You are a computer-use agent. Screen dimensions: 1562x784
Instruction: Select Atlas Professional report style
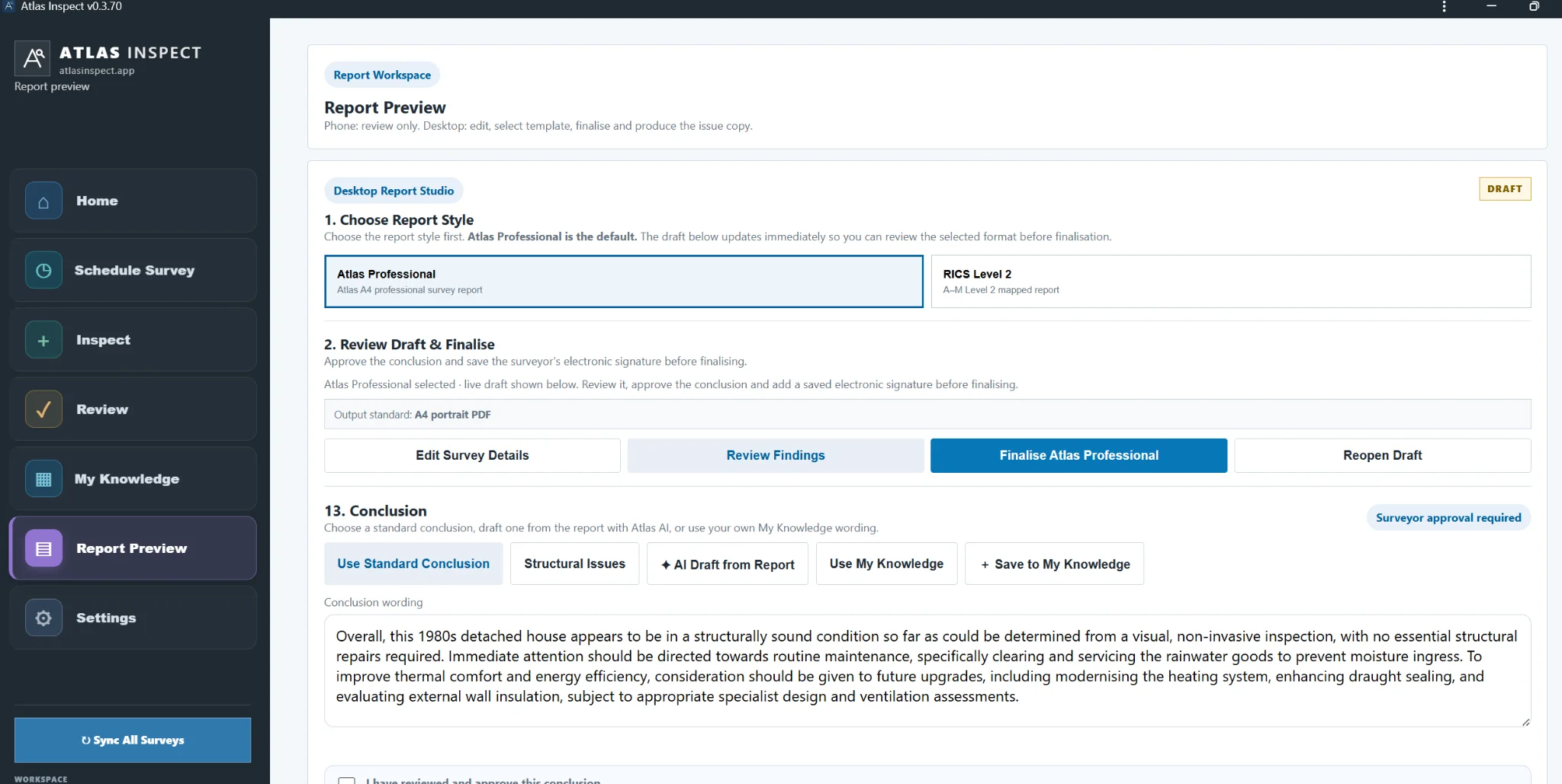point(624,281)
